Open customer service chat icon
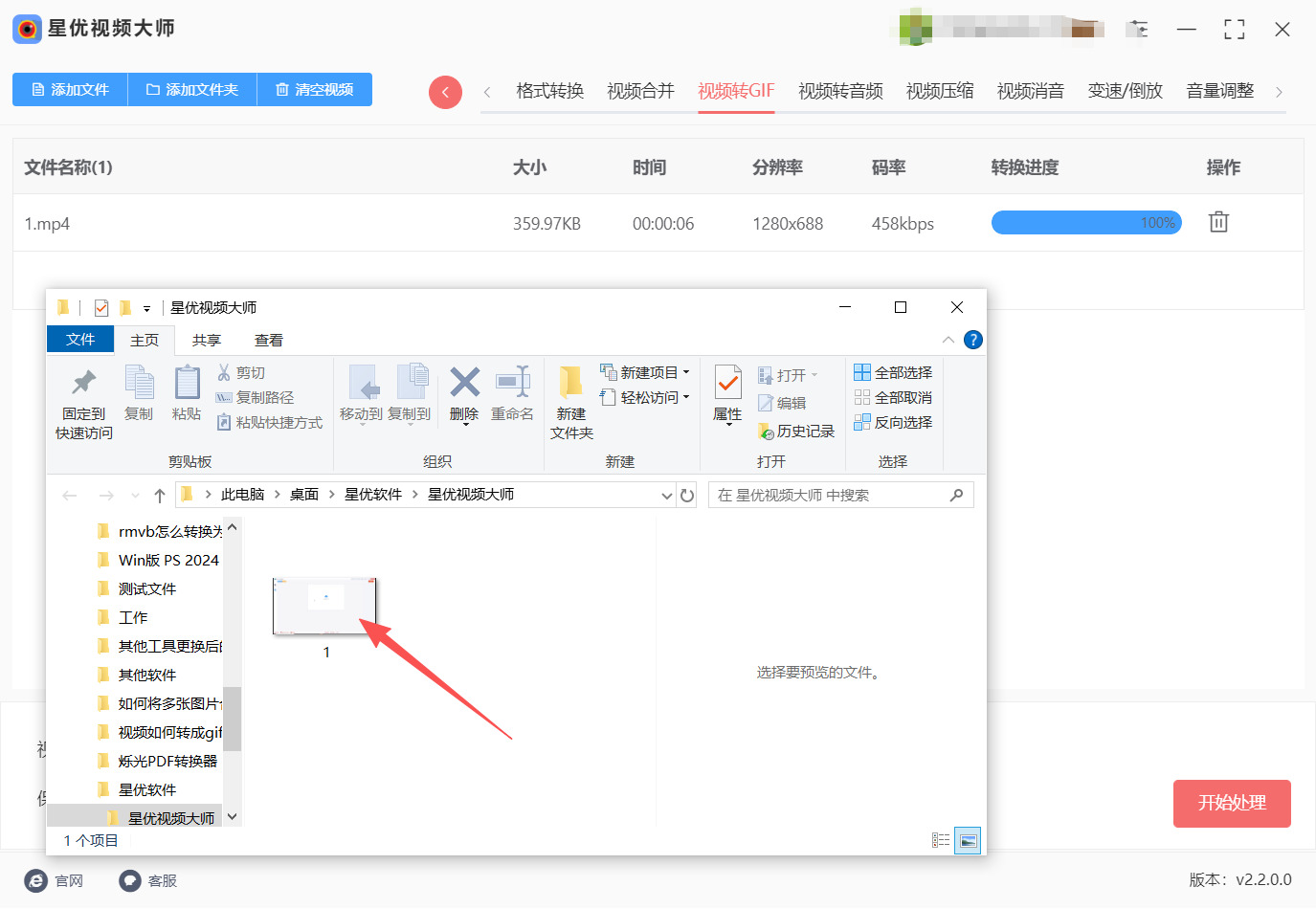The width and height of the screenshot is (1316, 909). [130, 880]
